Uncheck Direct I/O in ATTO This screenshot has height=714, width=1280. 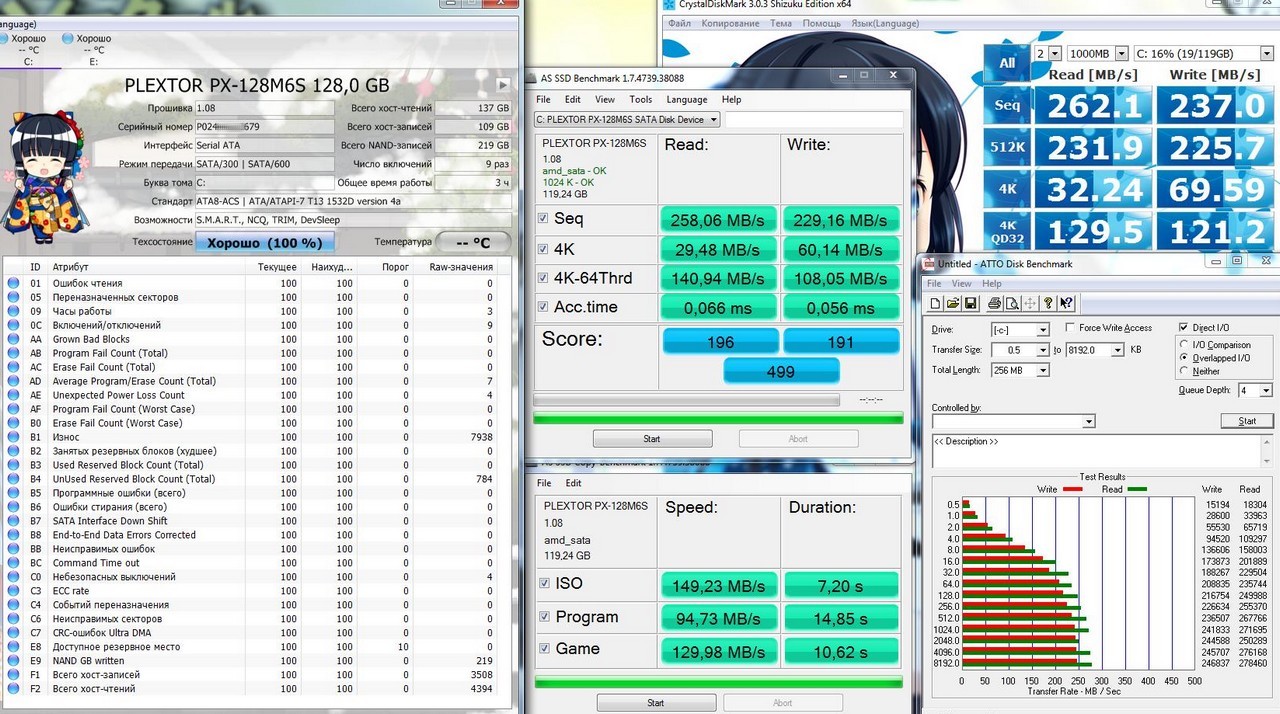click(x=1185, y=328)
